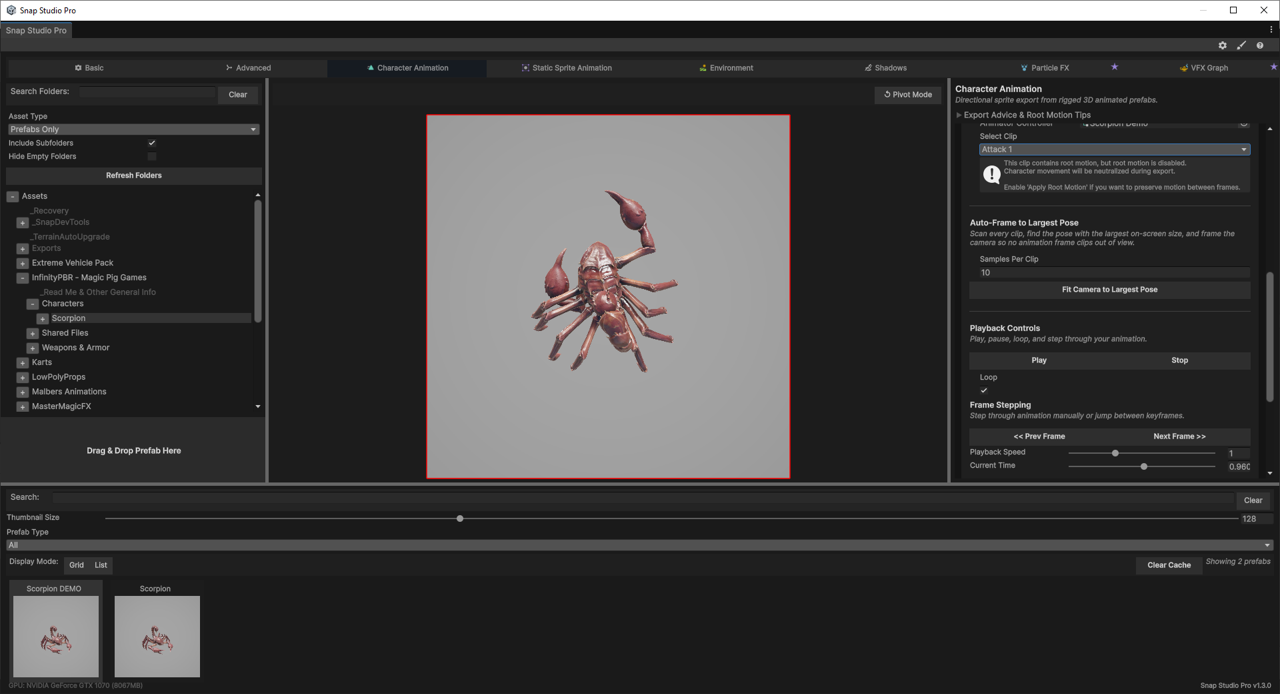Click the Samples Per Clip field
The height and width of the screenshot is (694, 1280).
pyautogui.click(x=1114, y=272)
